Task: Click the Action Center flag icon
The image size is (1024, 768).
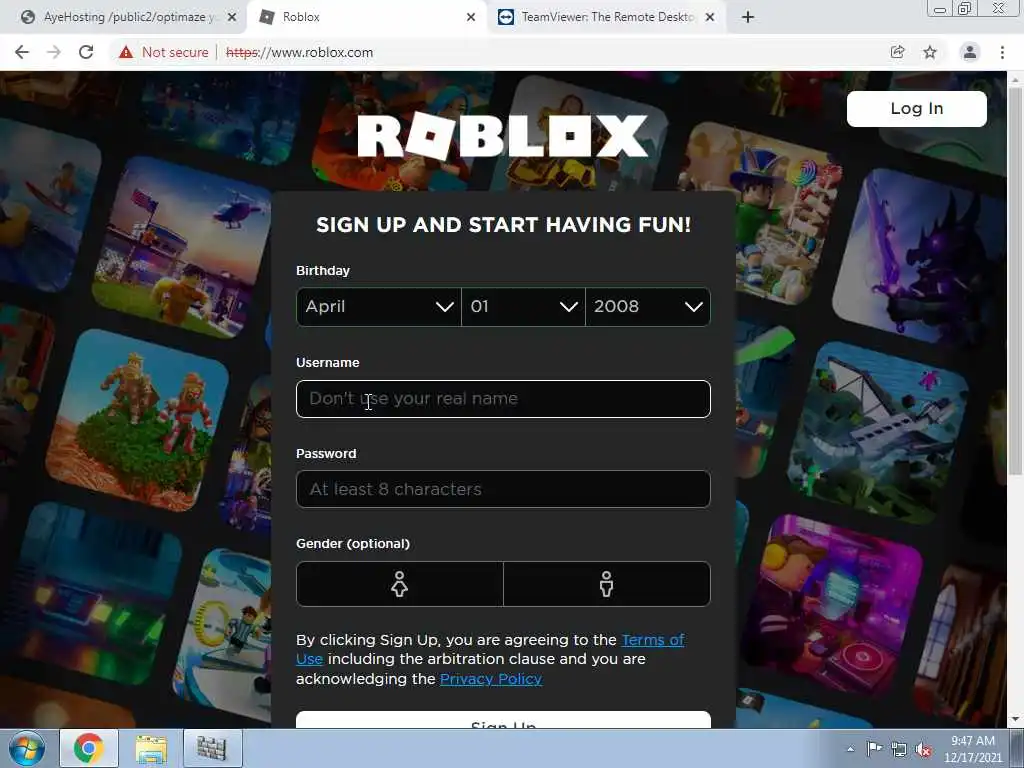Action: pos(874,749)
